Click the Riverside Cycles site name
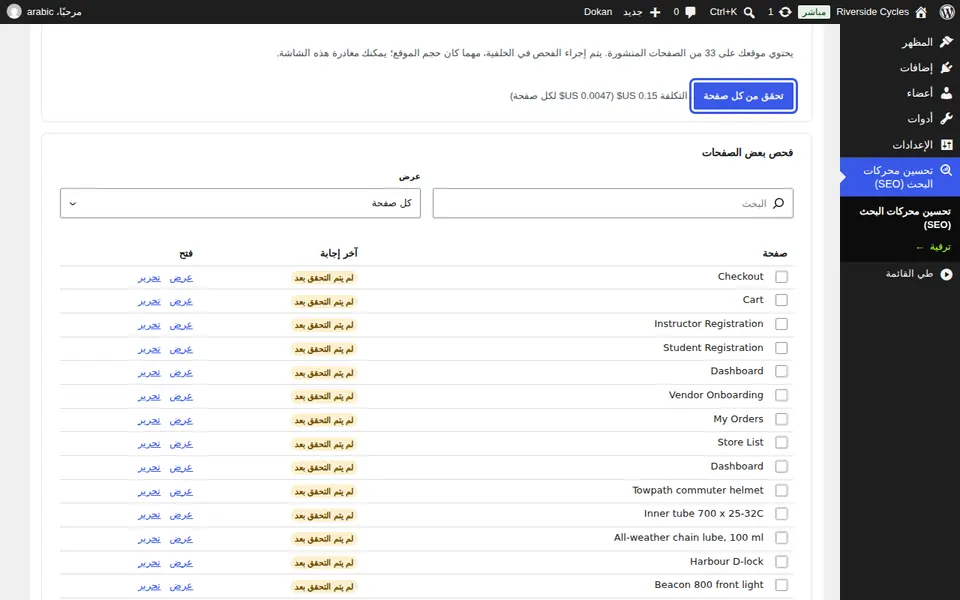960x600 pixels. [872, 12]
